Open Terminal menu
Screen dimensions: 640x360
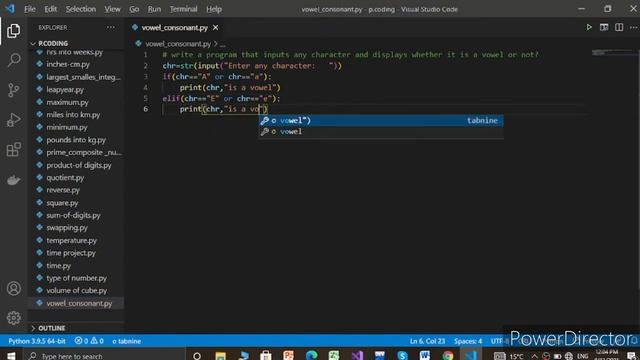(183, 9)
